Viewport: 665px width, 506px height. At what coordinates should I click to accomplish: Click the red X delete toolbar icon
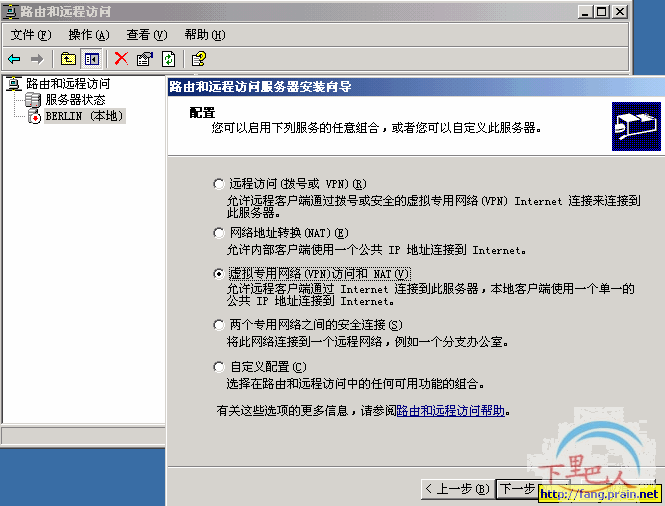[x=121, y=59]
